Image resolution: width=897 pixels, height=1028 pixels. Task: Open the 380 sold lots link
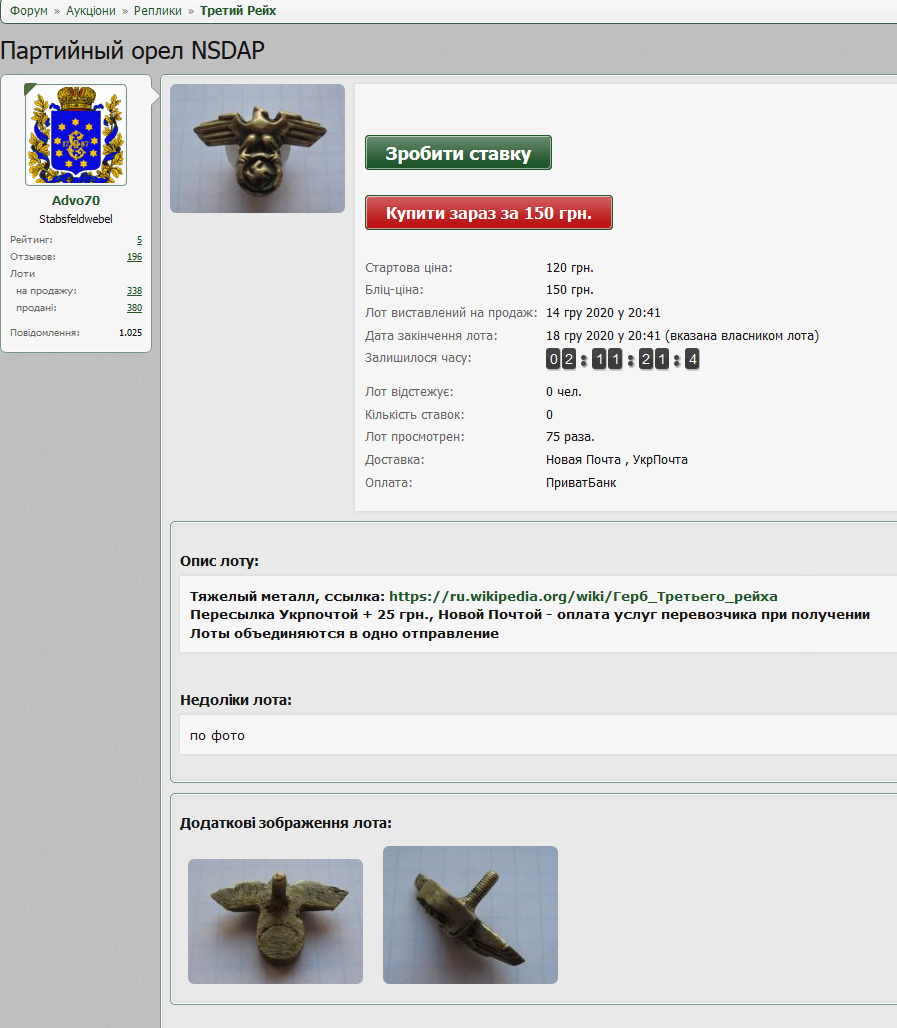pos(134,307)
